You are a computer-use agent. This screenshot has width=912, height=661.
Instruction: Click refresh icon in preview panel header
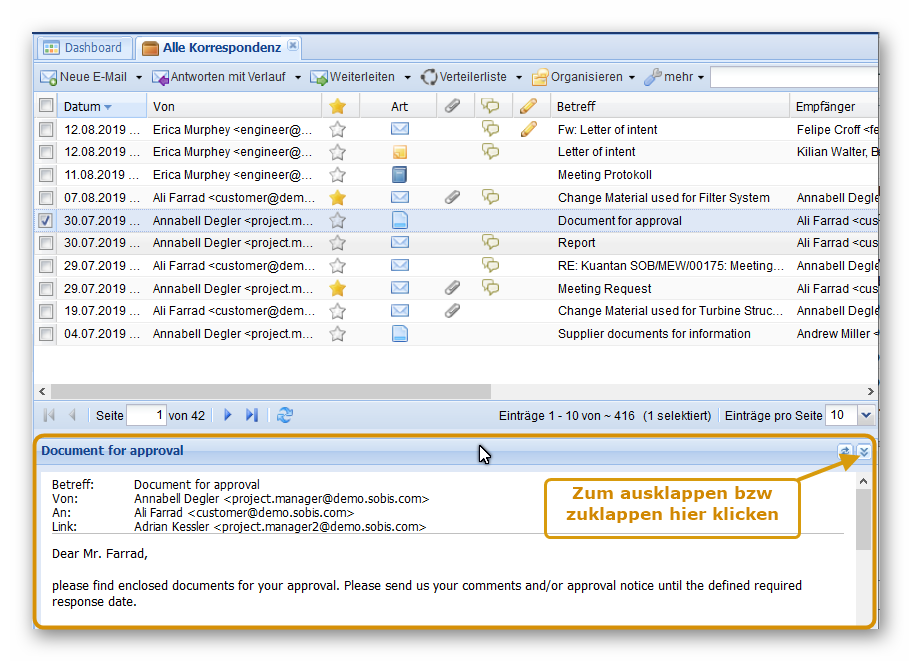tap(845, 451)
